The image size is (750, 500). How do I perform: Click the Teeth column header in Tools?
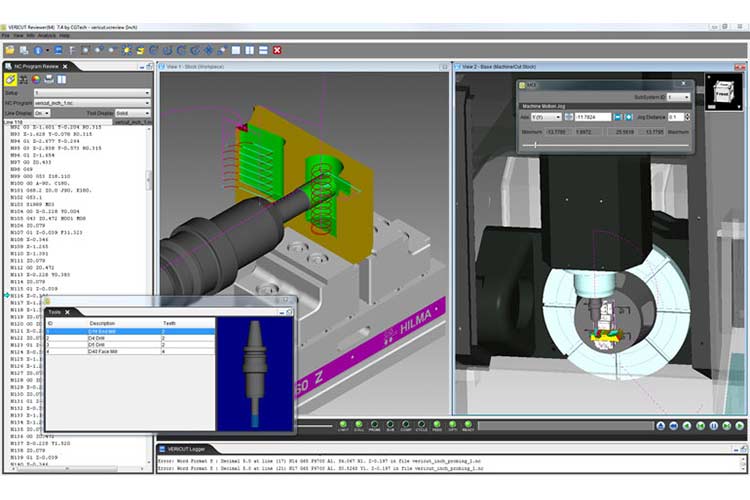point(169,323)
